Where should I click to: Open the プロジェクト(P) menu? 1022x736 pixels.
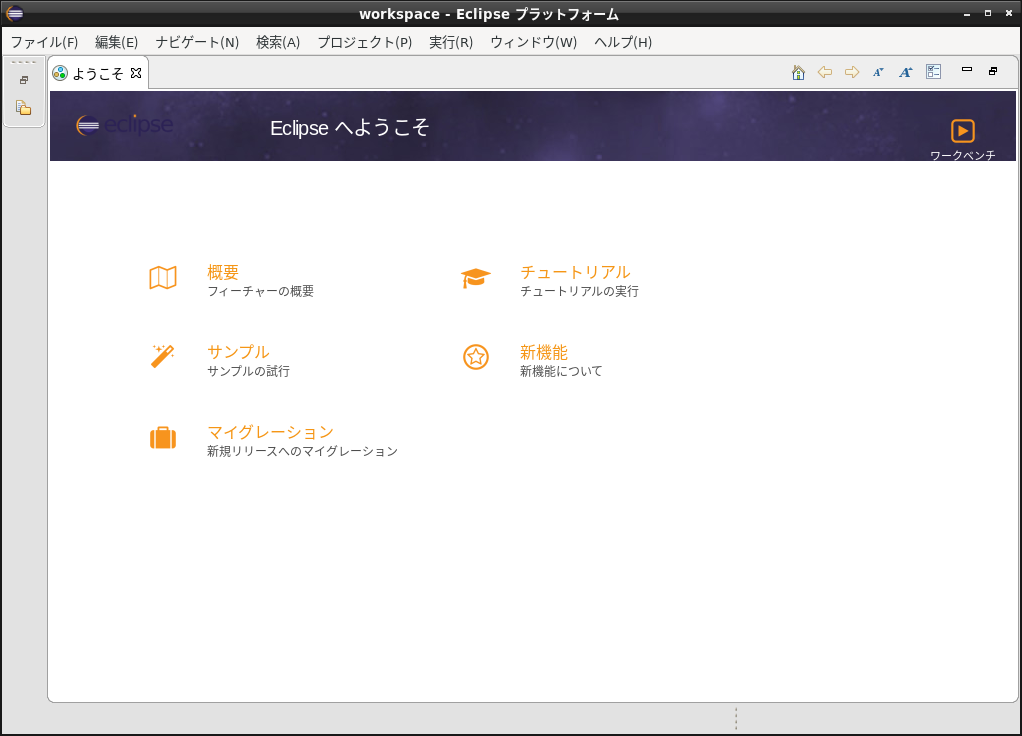coord(365,42)
